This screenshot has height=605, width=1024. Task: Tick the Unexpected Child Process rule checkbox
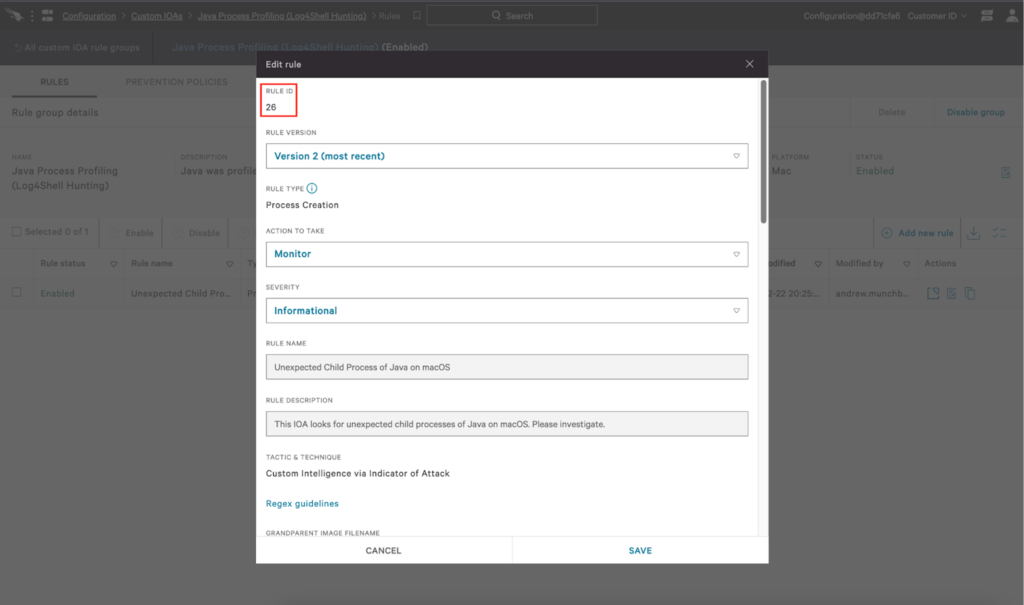click(18, 293)
